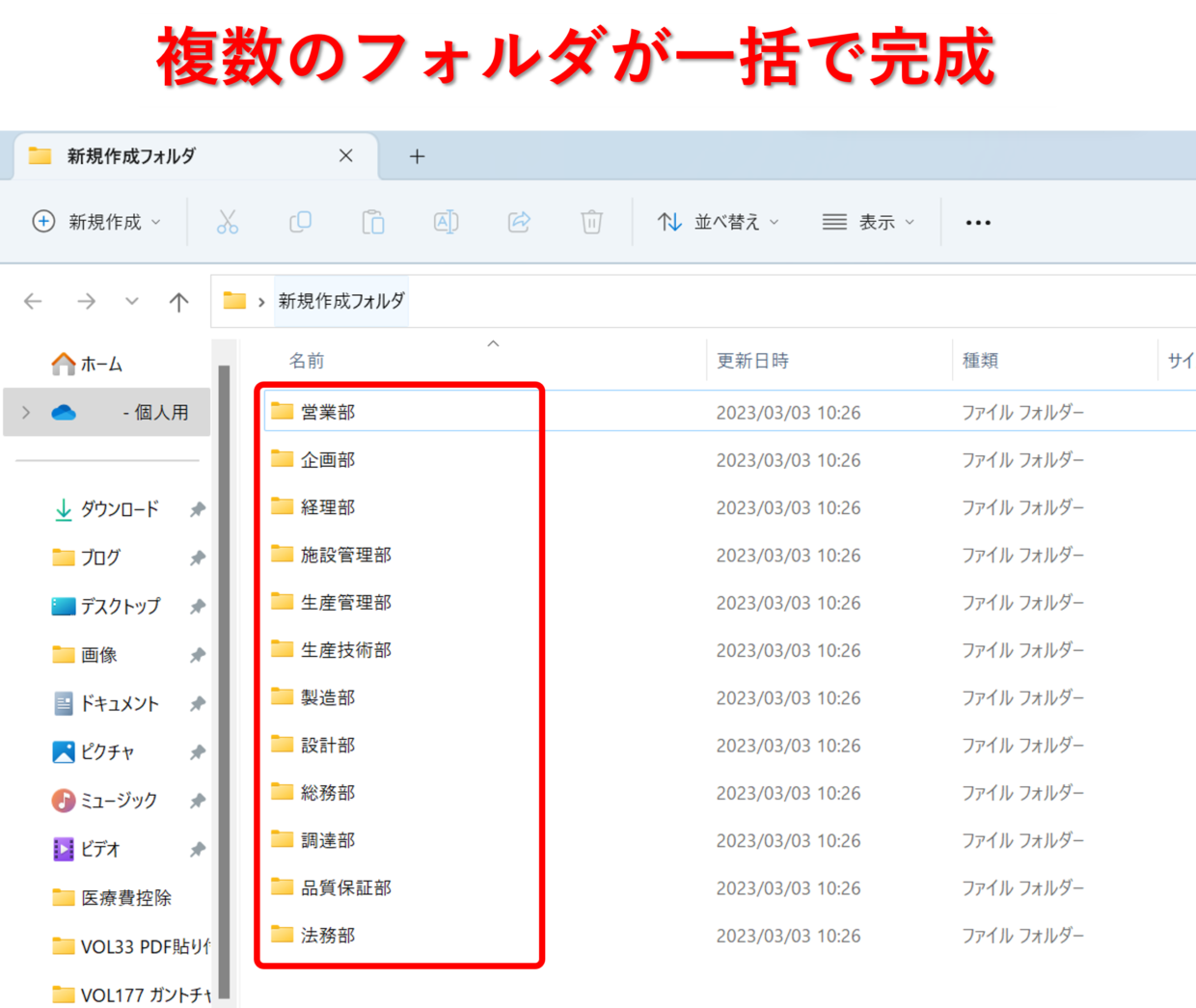Viewport: 1196px width, 1008px height.
Task: Click the pin icon next to ミュージック
Action: click(x=198, y=801)
